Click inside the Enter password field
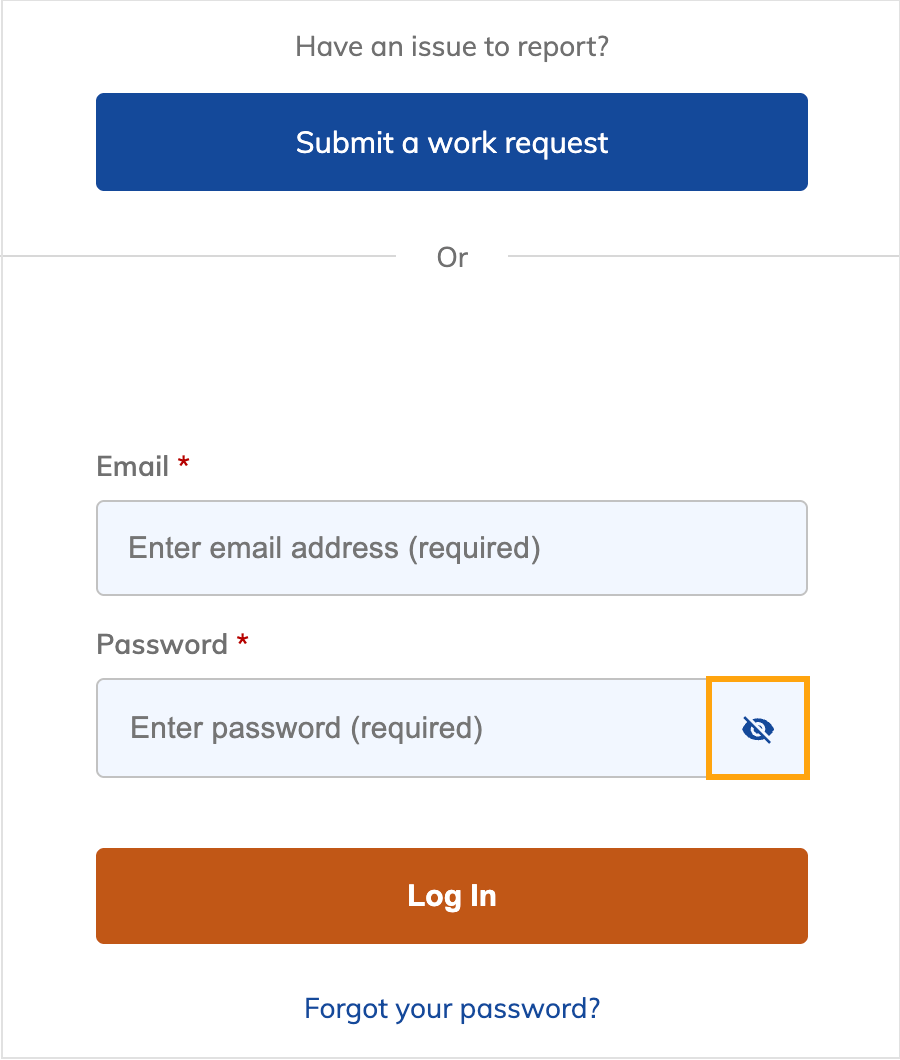 [400, 728]
